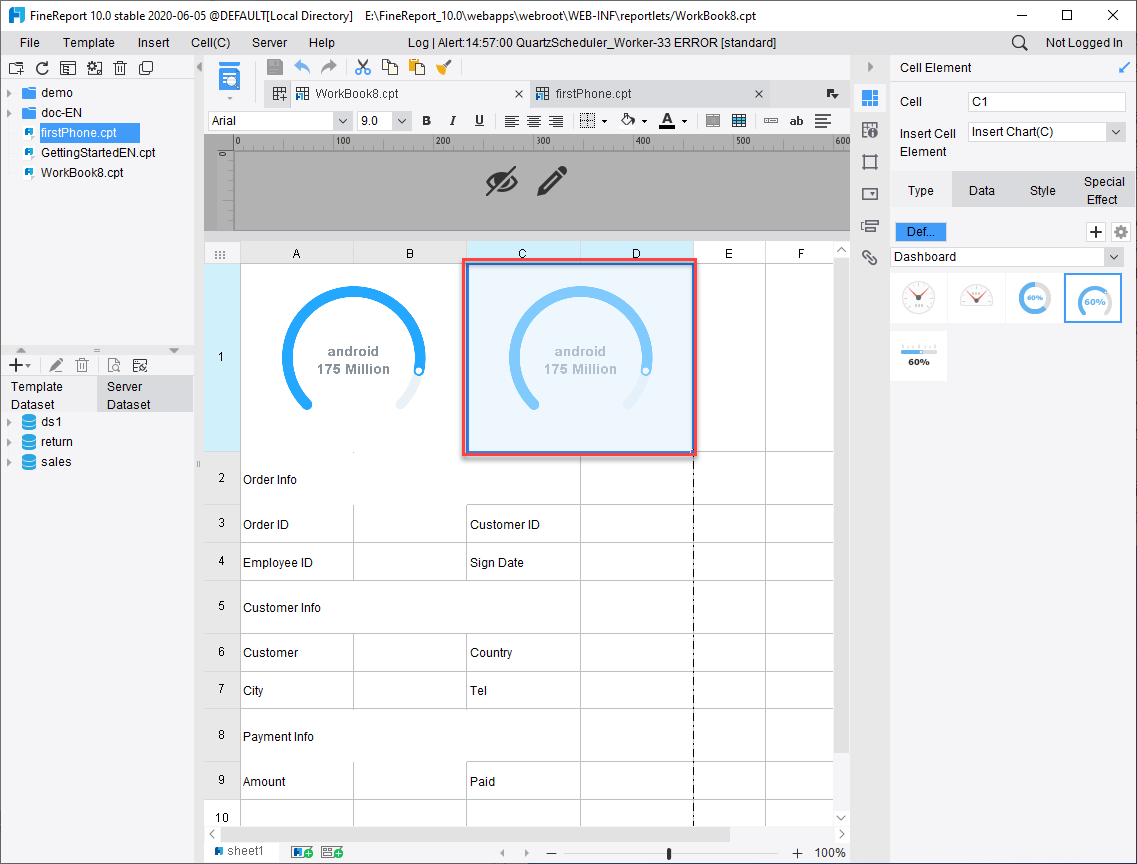
Task: Open the open-templates list dropdown arrow
Action: tap(832, 94)
